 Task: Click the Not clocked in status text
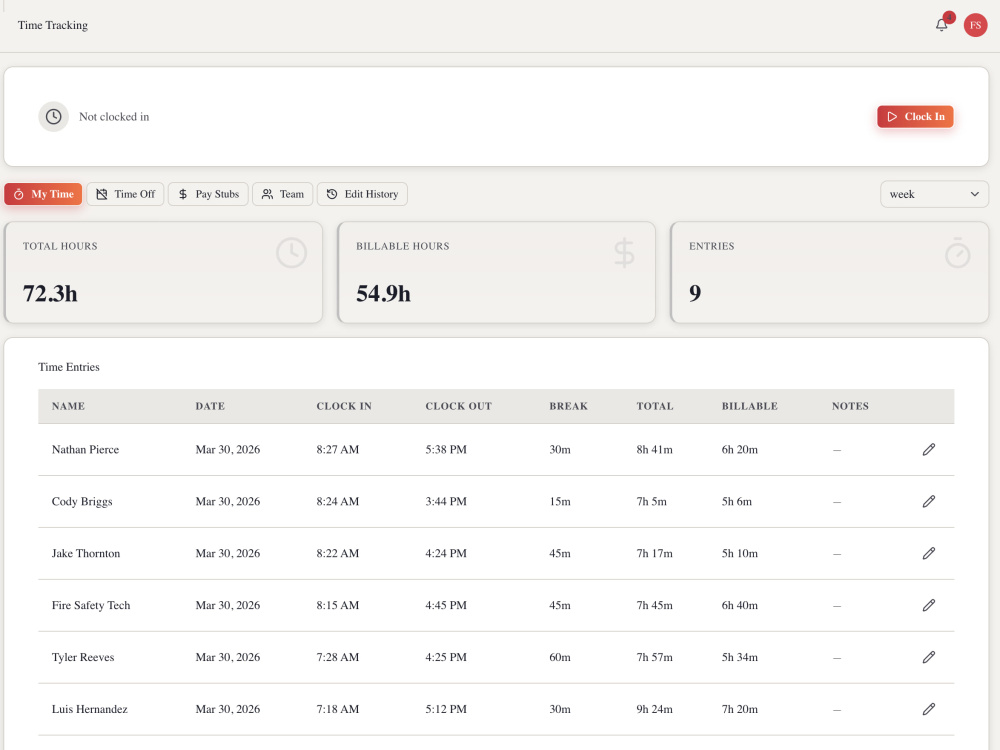click(x=114, y=117)
